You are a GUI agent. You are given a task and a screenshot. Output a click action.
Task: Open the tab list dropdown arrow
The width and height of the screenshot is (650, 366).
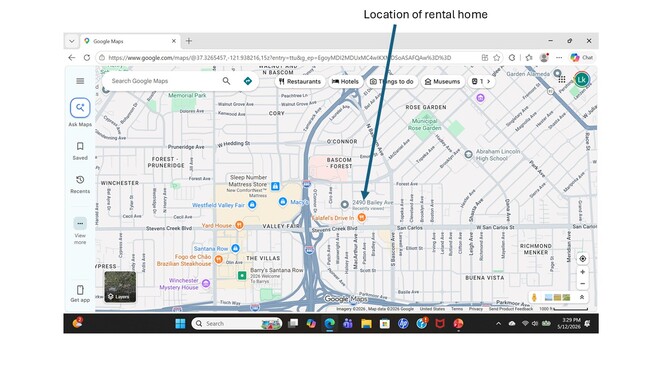pyautogui.click(x=72, y=41)
